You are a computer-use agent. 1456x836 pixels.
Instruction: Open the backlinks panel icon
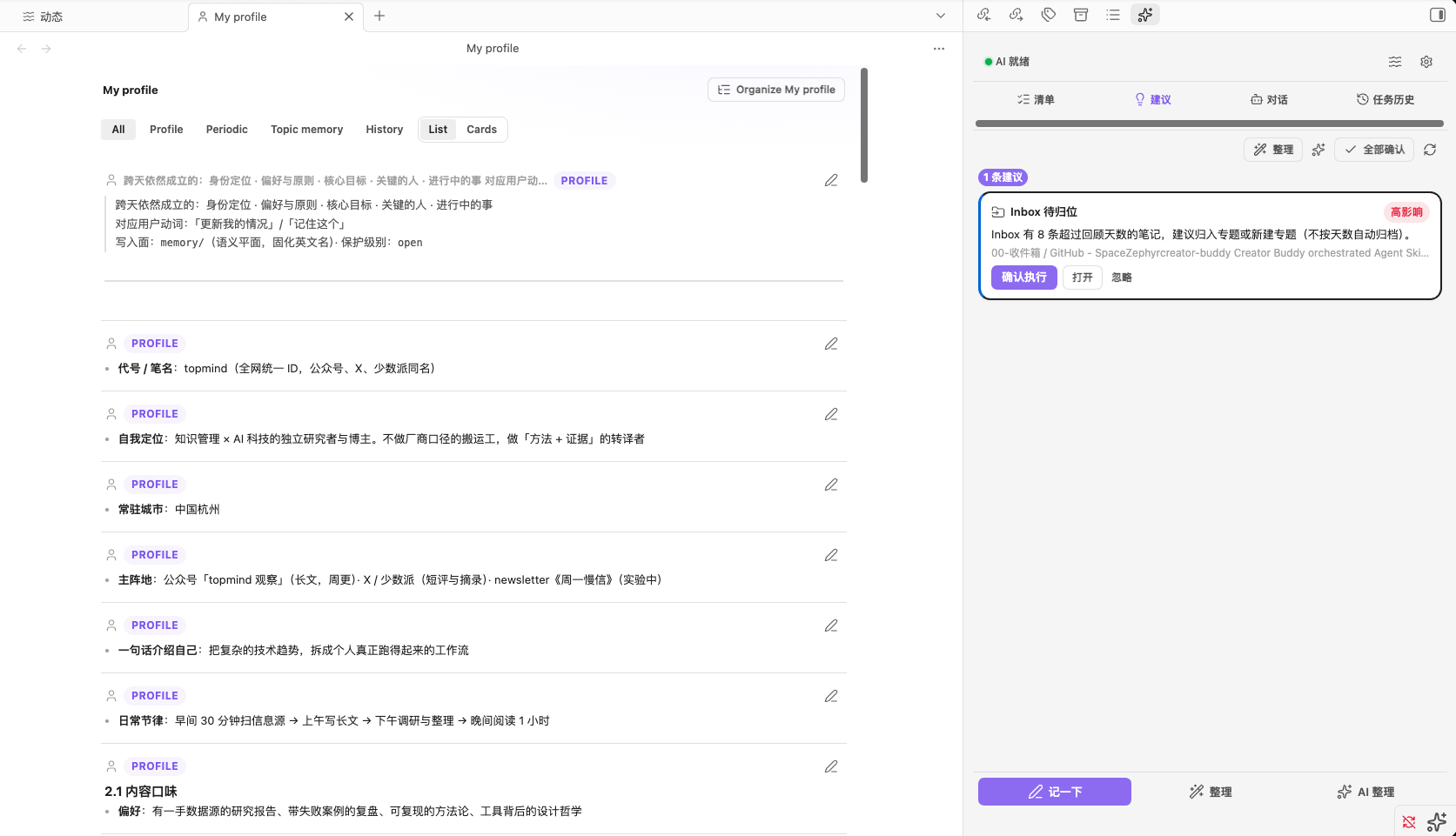click(x=983, y=15)
